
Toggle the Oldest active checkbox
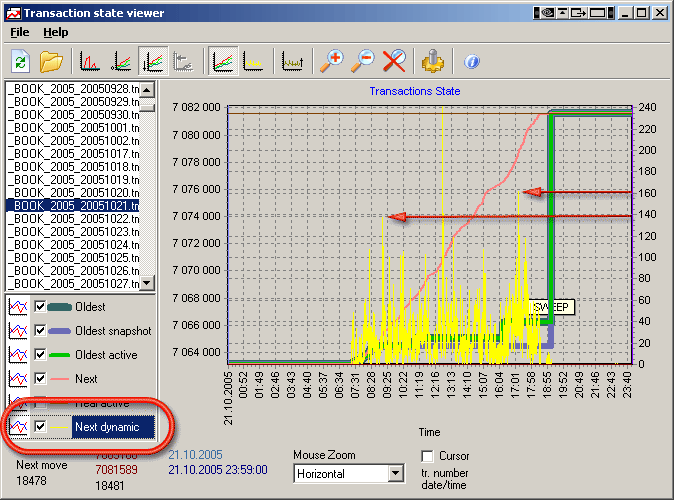click(x=40, y=355)
